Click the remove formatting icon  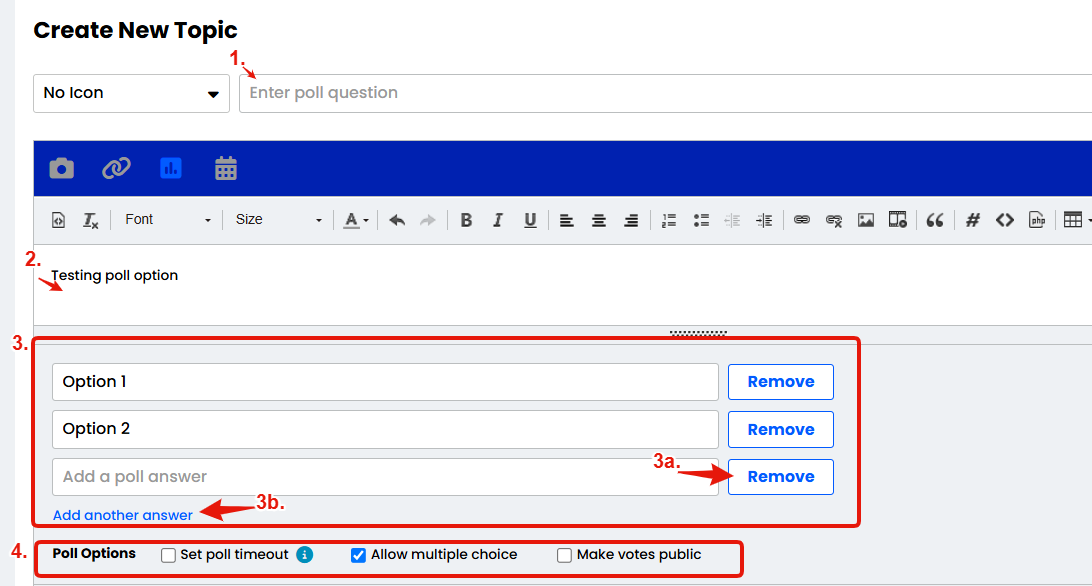[x=91, y=220]
